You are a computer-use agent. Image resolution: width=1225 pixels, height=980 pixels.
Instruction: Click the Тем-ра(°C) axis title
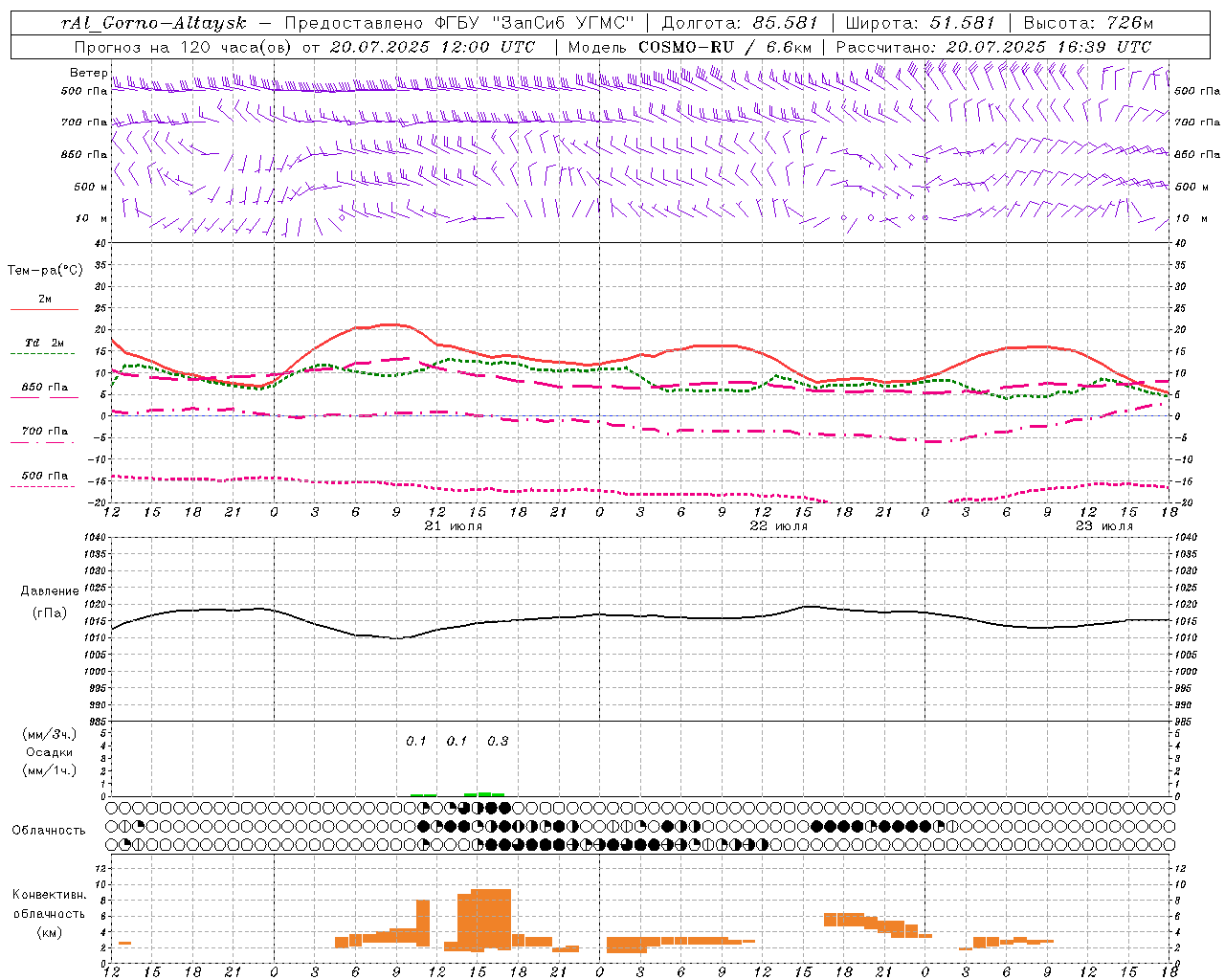[45, 271]
